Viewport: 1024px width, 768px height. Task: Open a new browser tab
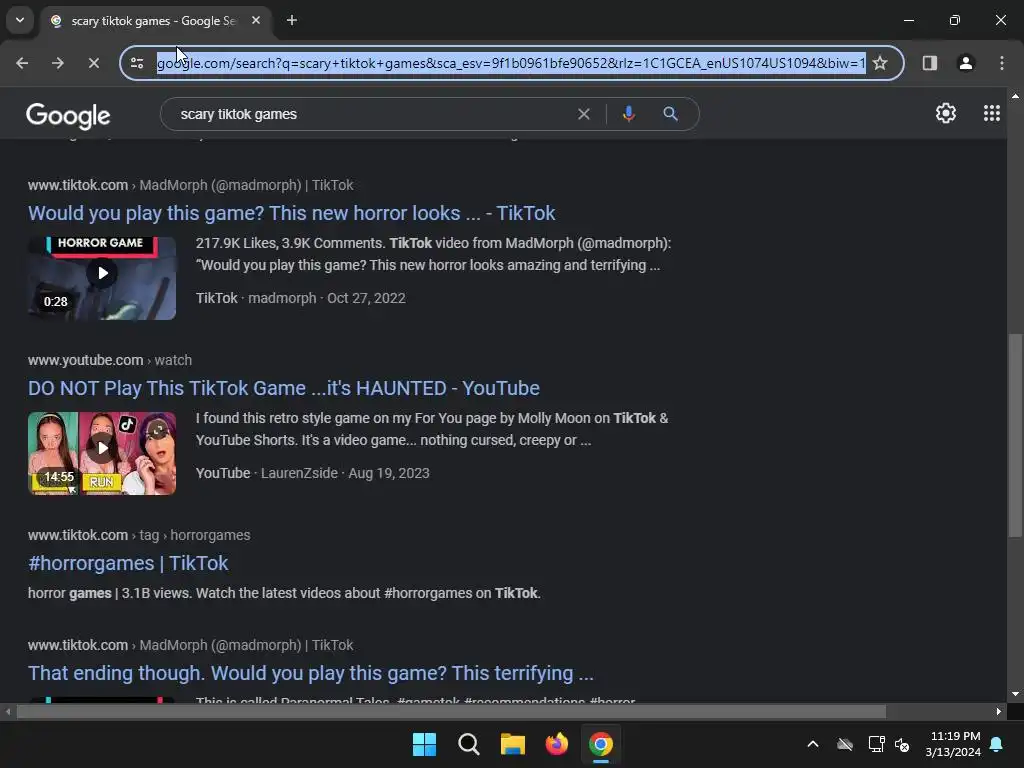coord(292,20)
